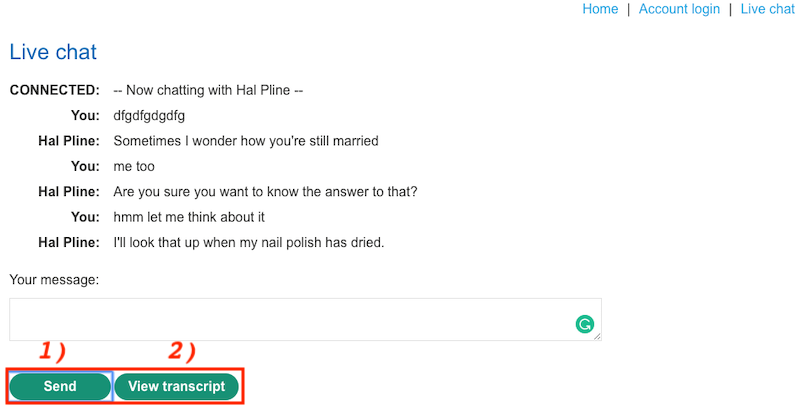Image resolution: width=800 pixels, height=413 pixels.
Task: Click the nail polish reply from Hal Pline
Action: click(x=248, y=242)
